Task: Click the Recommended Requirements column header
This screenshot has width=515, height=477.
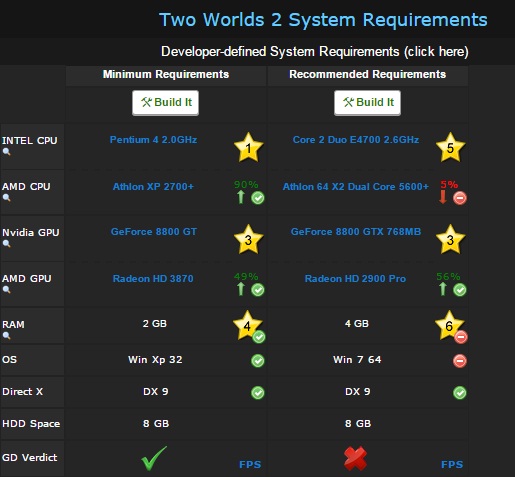Action: 367,74
